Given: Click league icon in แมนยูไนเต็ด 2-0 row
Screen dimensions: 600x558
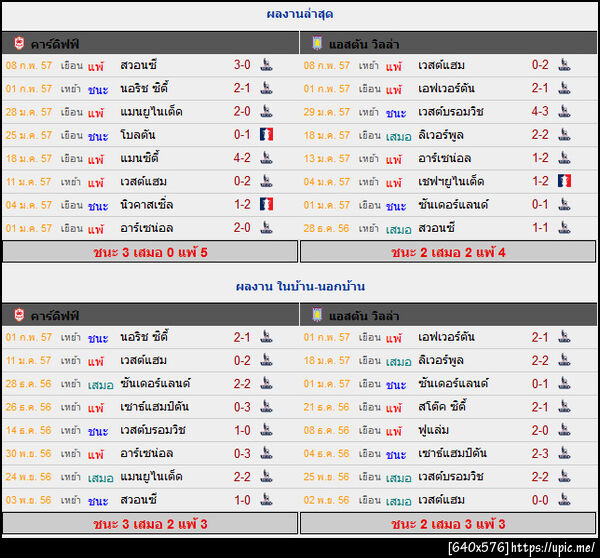Looking at the screenshot, I should (x=266, y=111).
